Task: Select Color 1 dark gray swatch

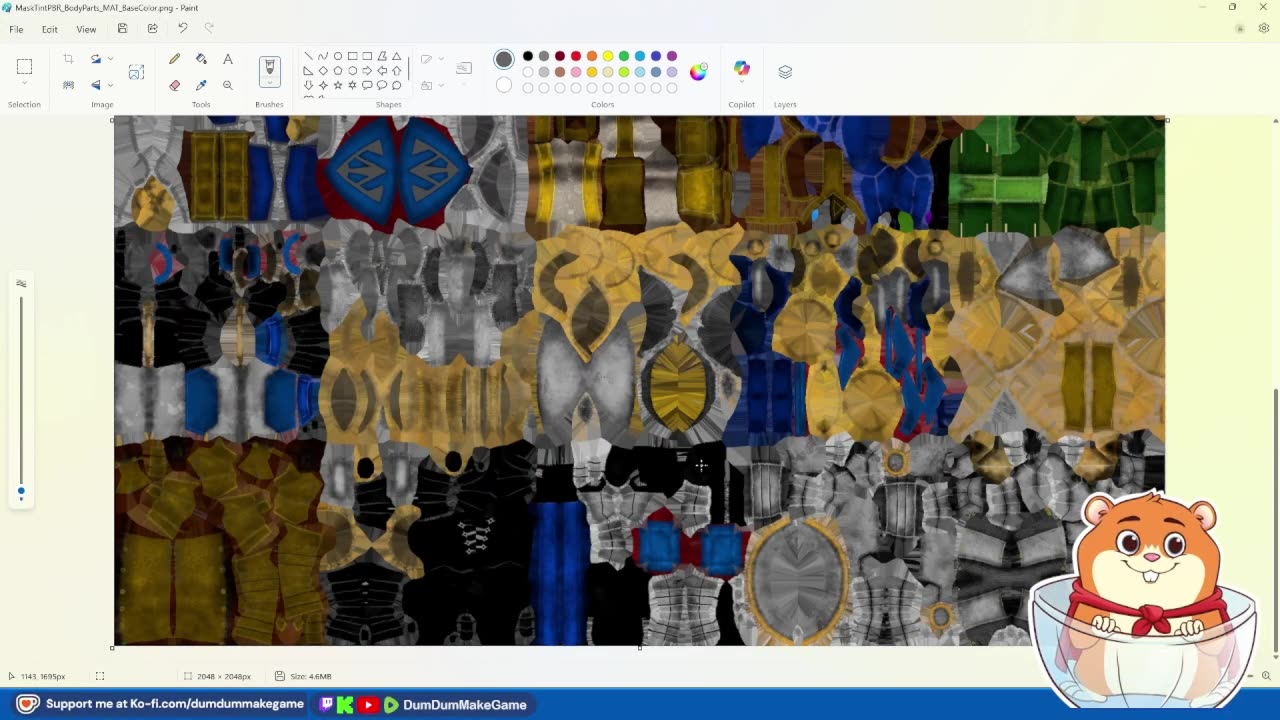Action: tap(504, 60)
